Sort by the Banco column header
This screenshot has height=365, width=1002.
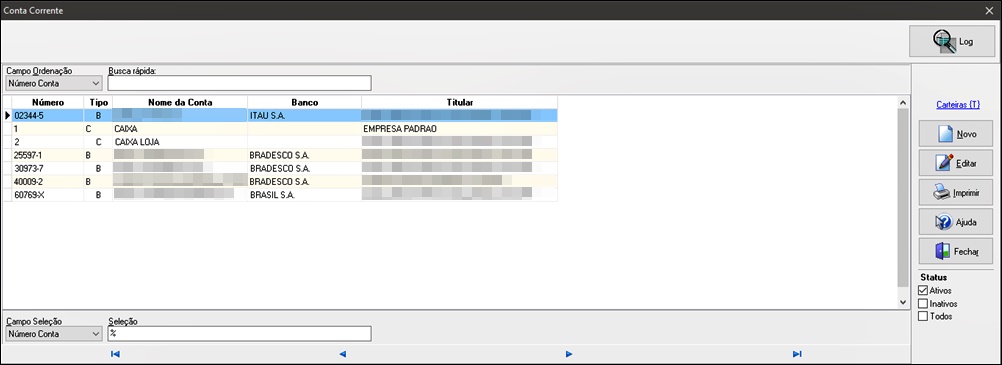point(304,102)
